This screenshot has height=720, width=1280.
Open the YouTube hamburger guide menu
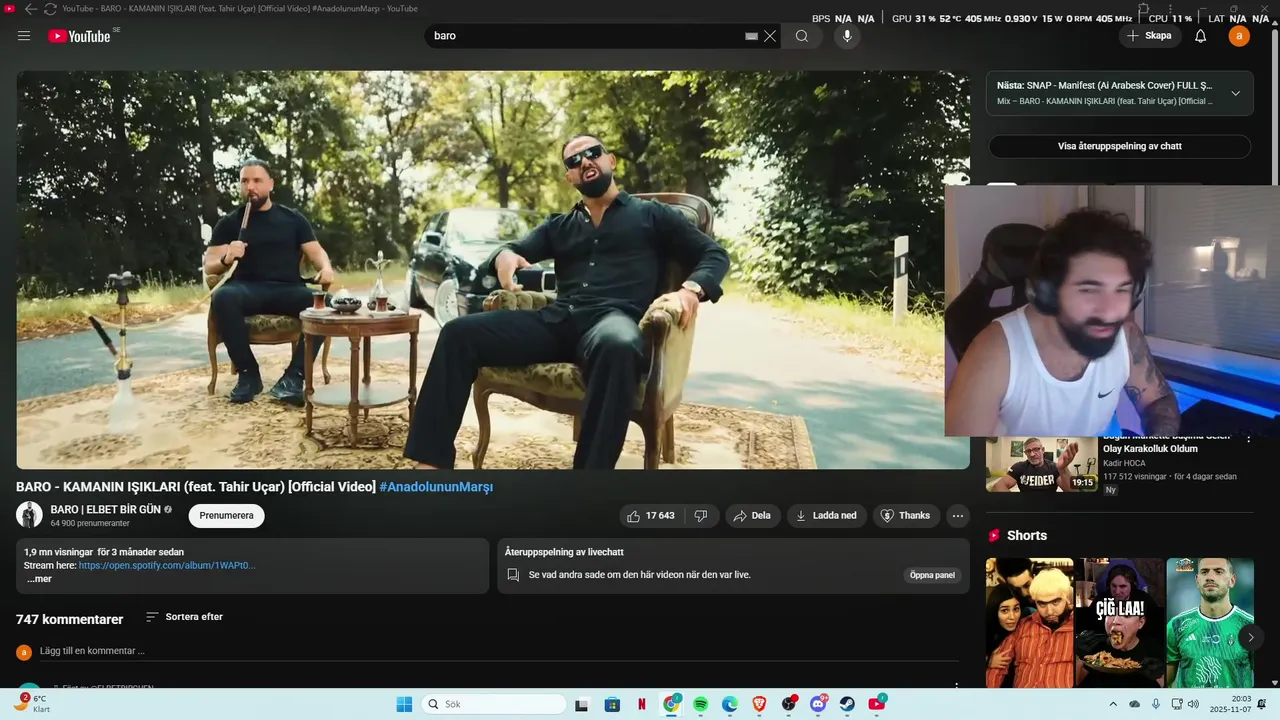tap(24, 36)
